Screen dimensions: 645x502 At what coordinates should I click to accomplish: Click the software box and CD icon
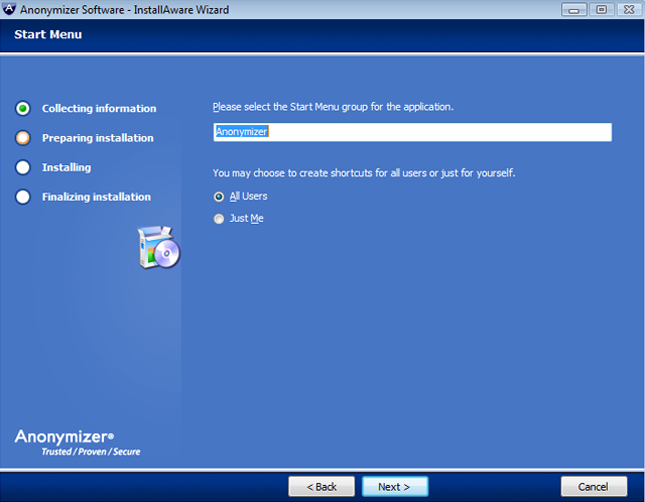click(x=158, y=247)
